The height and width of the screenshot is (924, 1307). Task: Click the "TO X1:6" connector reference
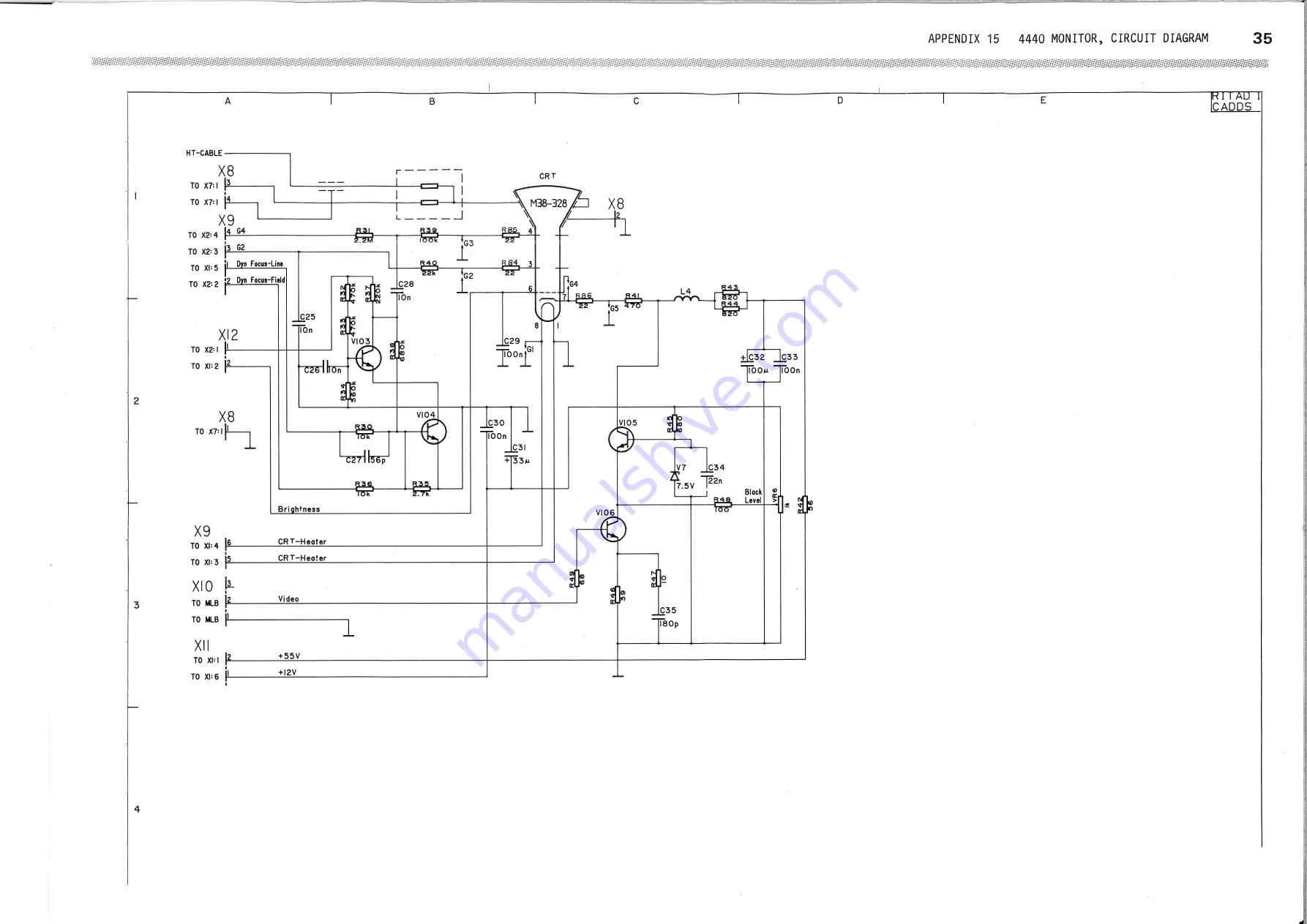point(205,677)
